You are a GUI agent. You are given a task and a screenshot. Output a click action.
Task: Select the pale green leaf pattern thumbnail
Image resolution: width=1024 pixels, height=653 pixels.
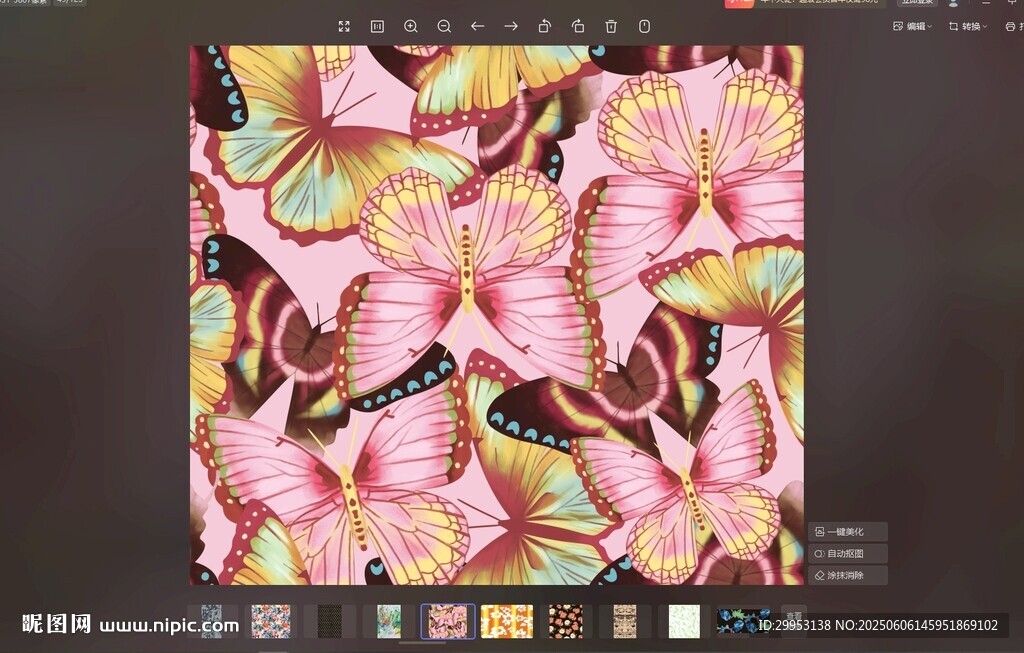pos(683,621)
